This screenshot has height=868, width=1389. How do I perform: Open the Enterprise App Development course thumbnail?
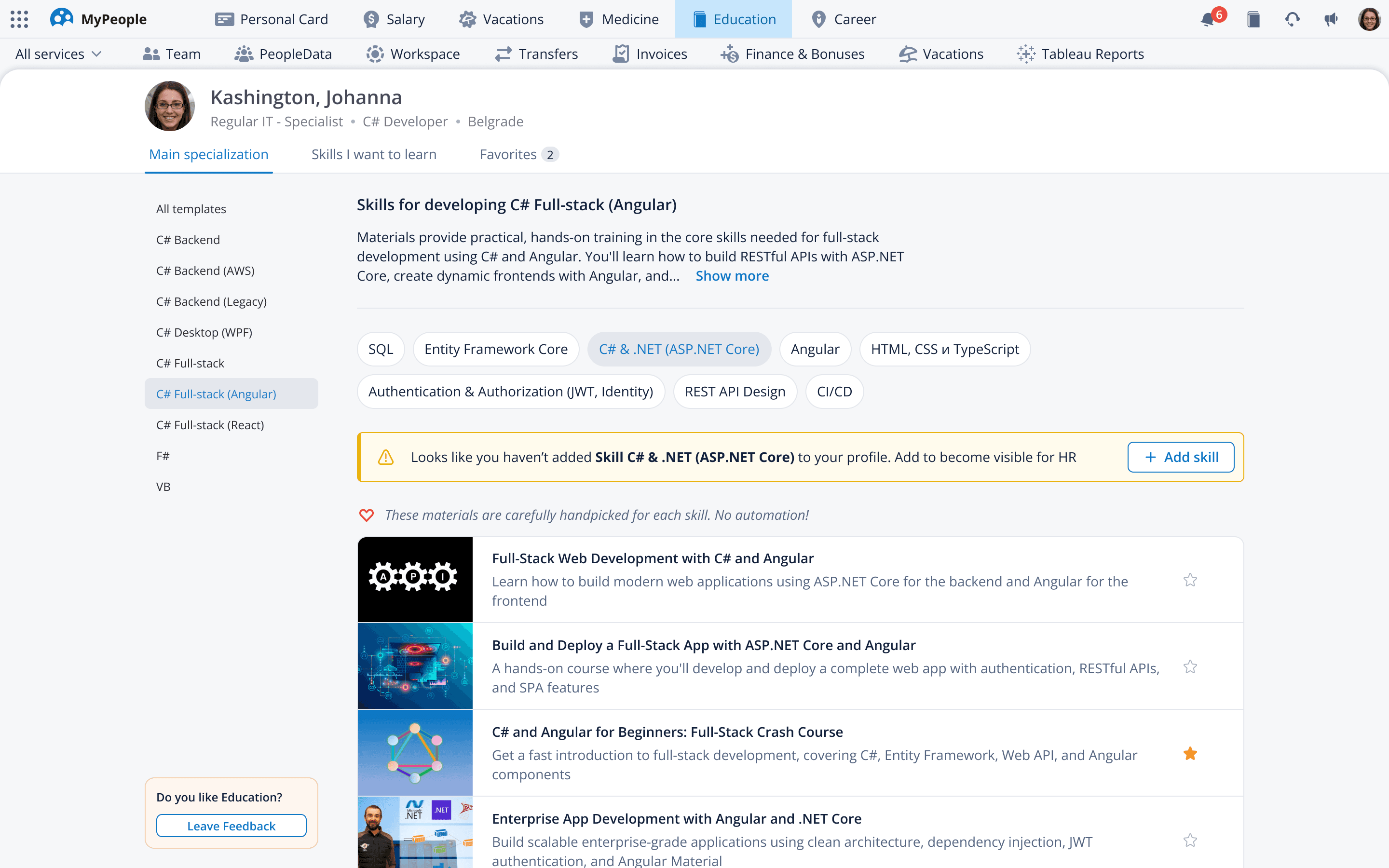point(414,832)
